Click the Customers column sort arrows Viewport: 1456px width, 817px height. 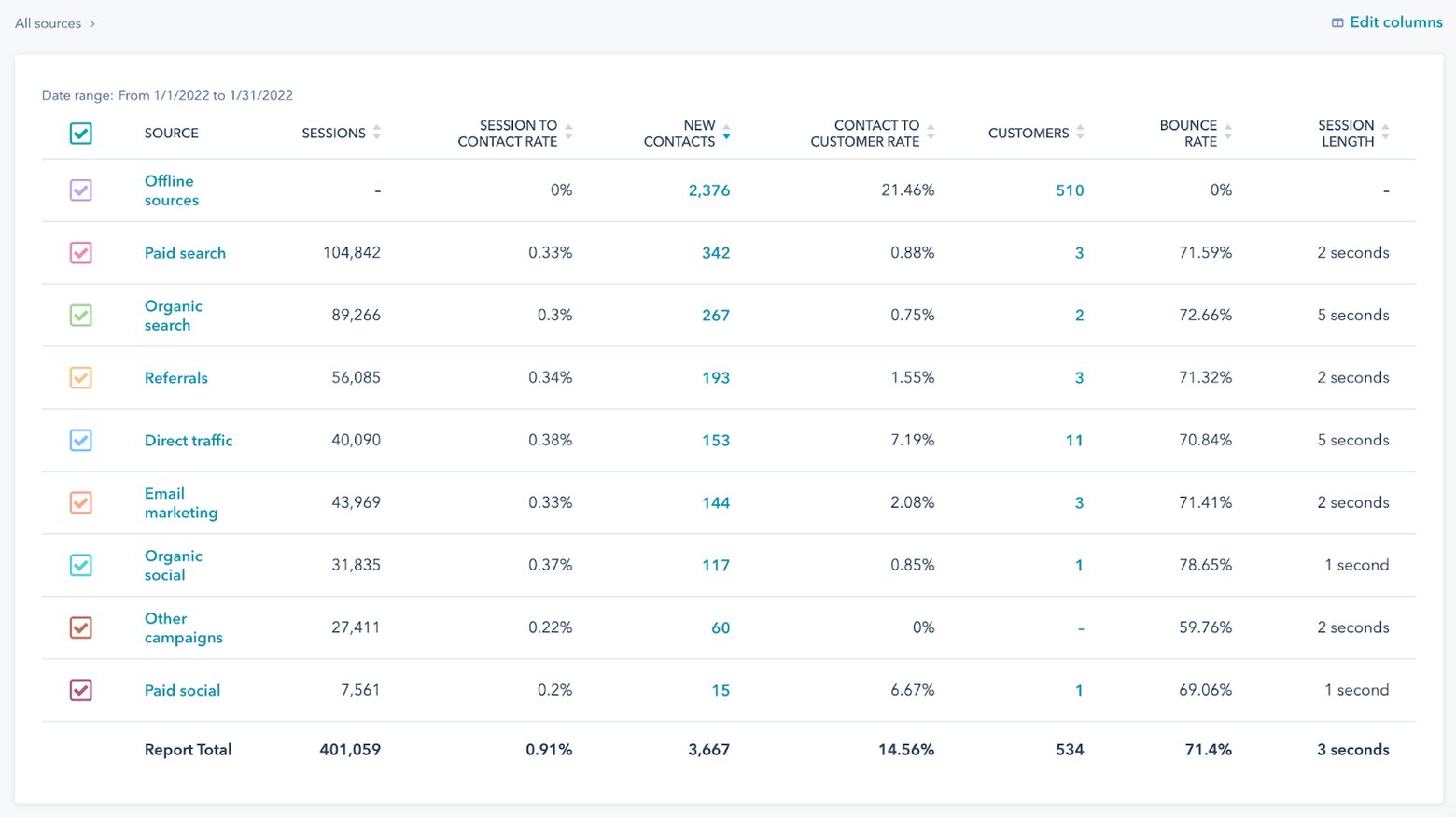1080,133
